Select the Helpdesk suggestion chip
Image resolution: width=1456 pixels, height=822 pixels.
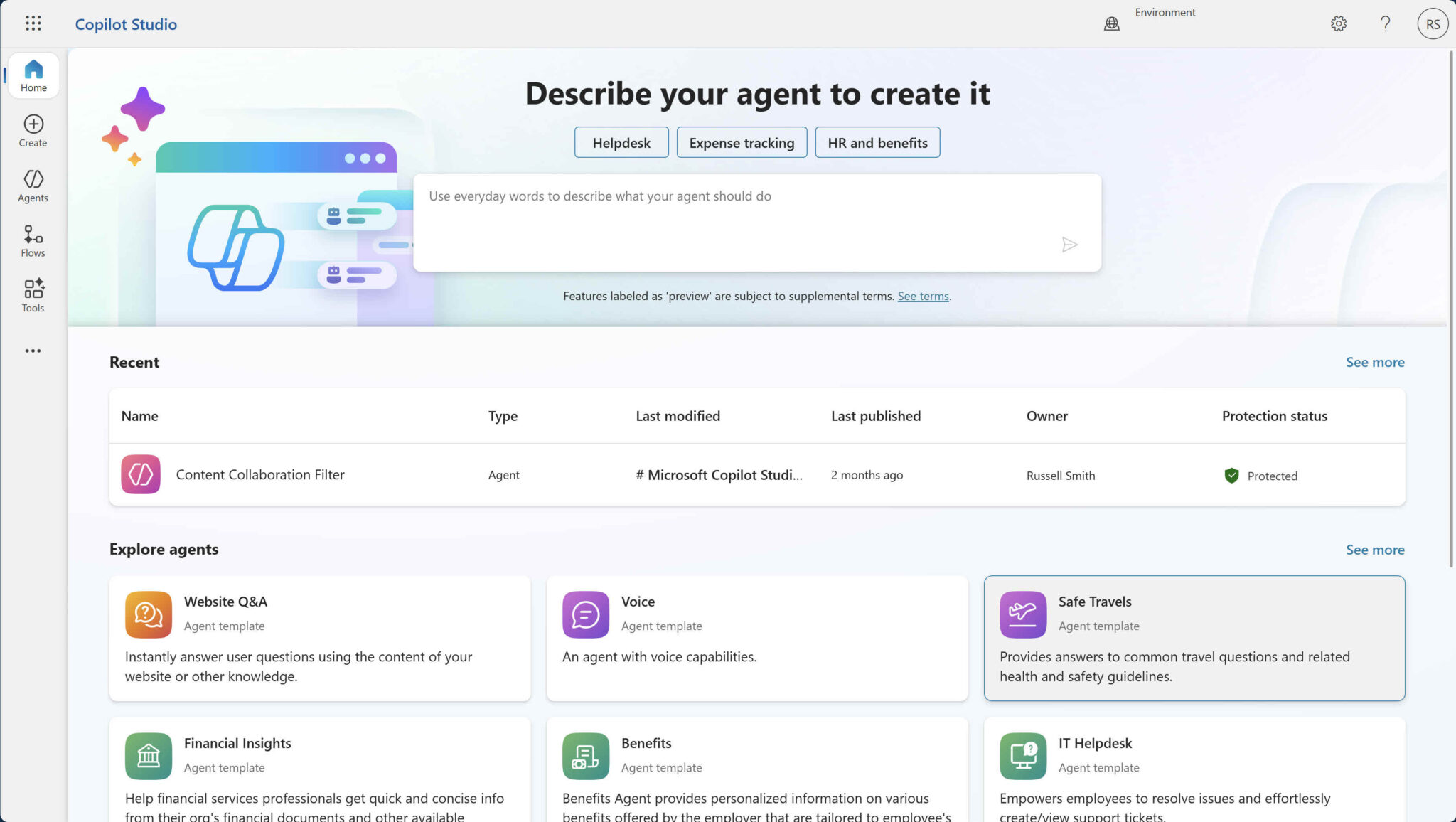(x=621, y=143)
